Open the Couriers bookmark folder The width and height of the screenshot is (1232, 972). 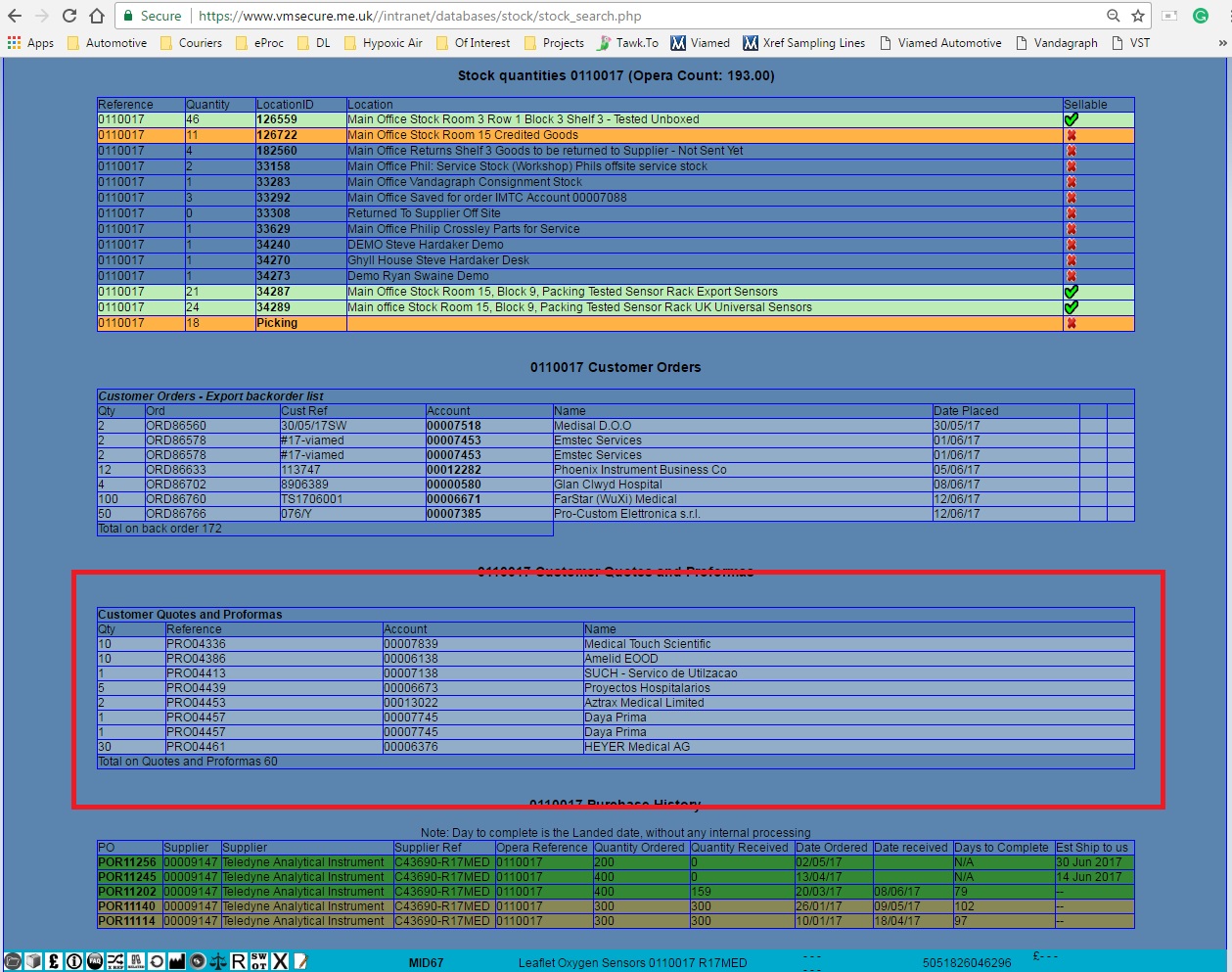(191, 43)
